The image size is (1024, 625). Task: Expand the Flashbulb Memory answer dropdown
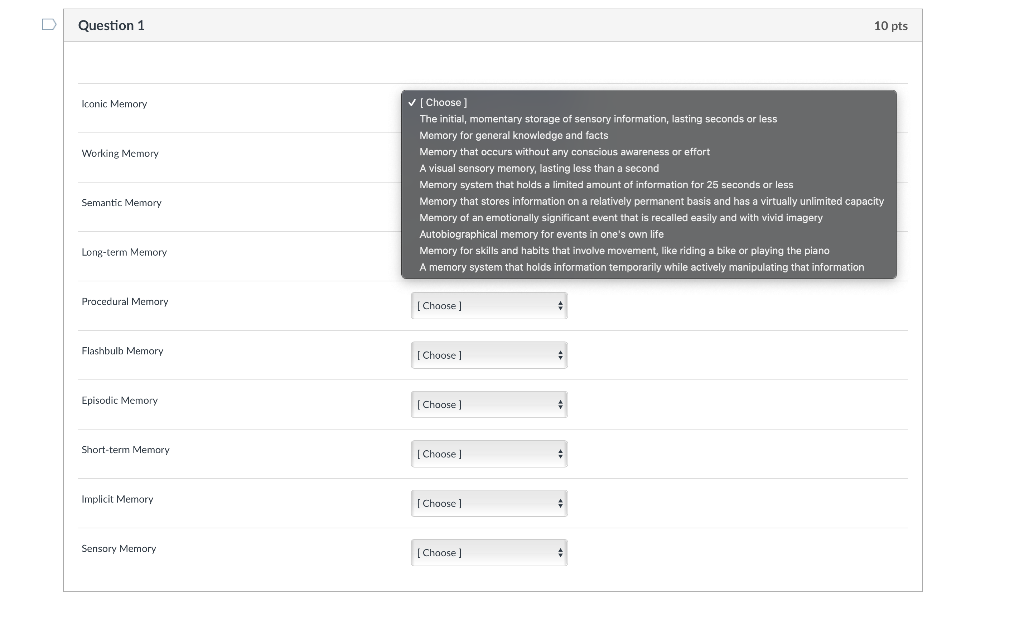(x=490, y=355)
